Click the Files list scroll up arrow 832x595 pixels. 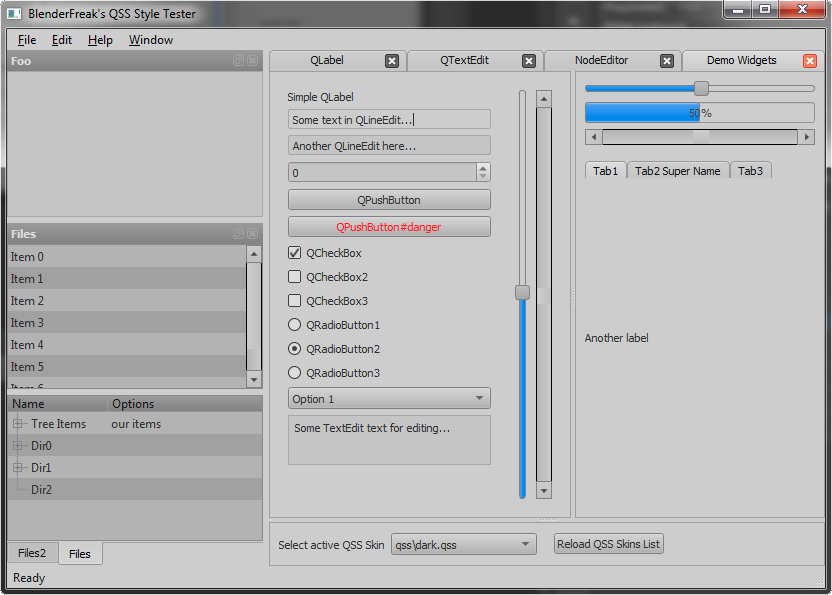click(x=254, y=254)
